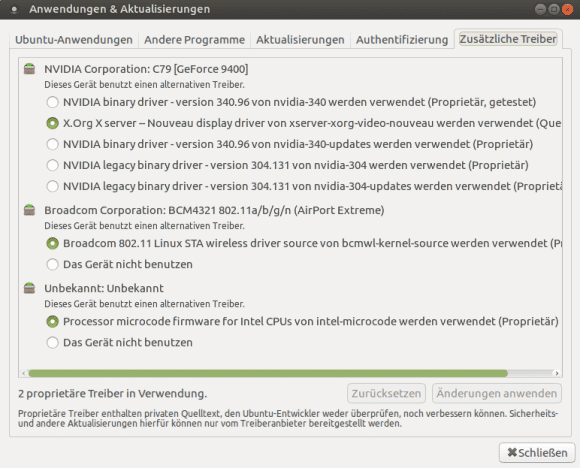Image resolution: width=580 pixels, height=468 pixels.
Task: Click the scrollbar left arrow
Action: (24, 373)
